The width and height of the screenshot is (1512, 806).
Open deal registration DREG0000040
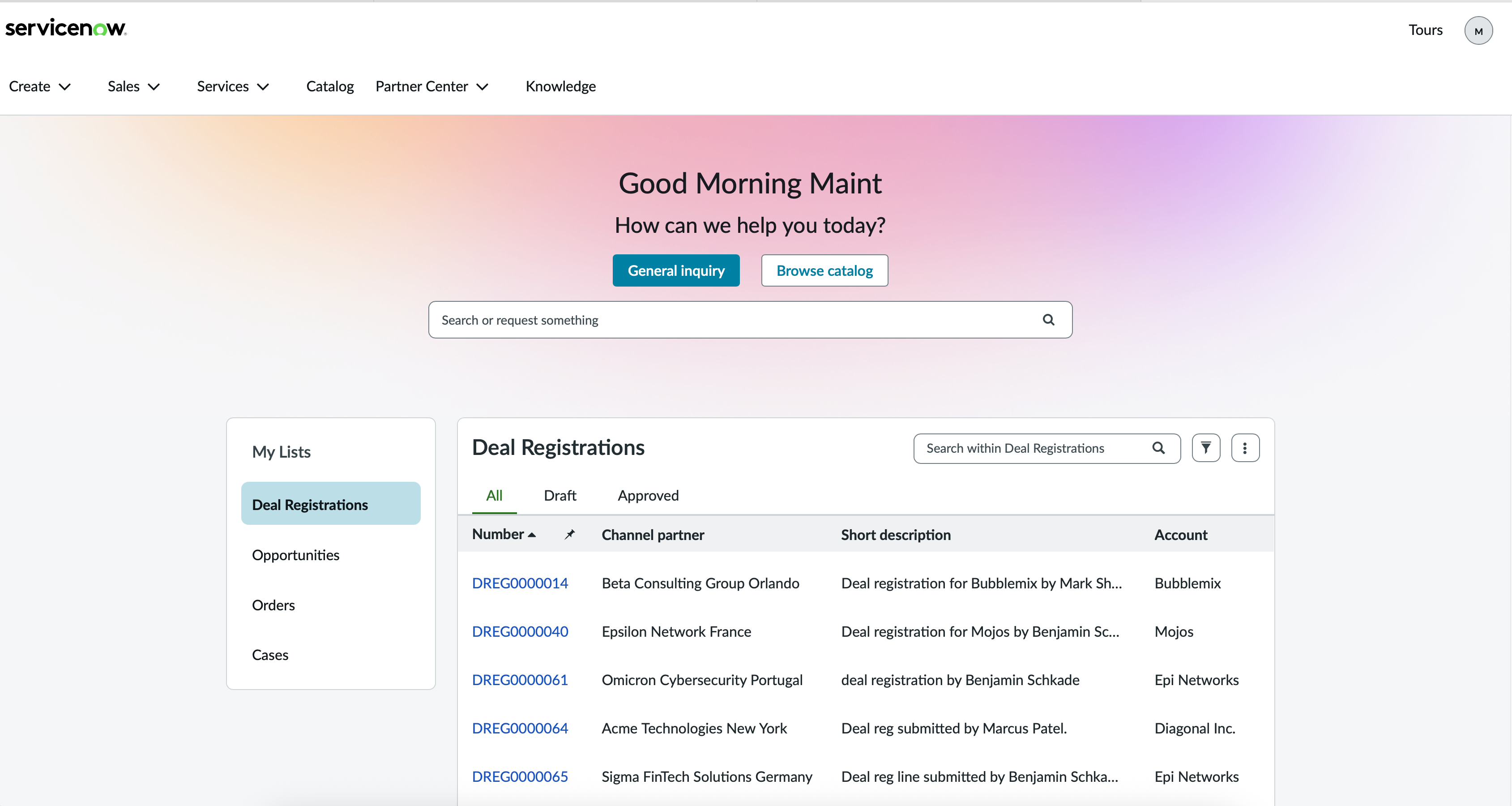(x=520, y=632)
